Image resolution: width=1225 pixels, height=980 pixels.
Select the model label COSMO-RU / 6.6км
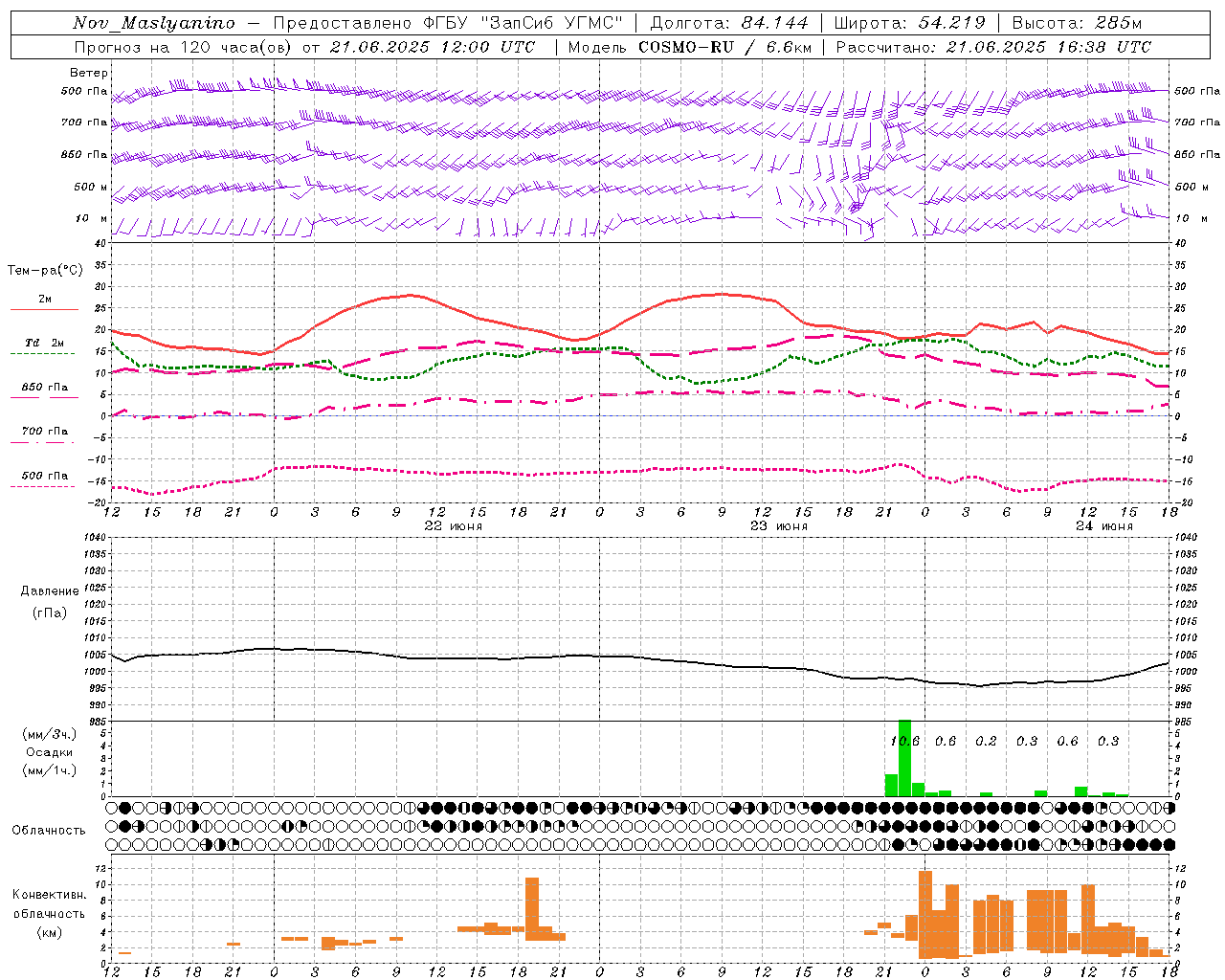[x=724, y=47]
